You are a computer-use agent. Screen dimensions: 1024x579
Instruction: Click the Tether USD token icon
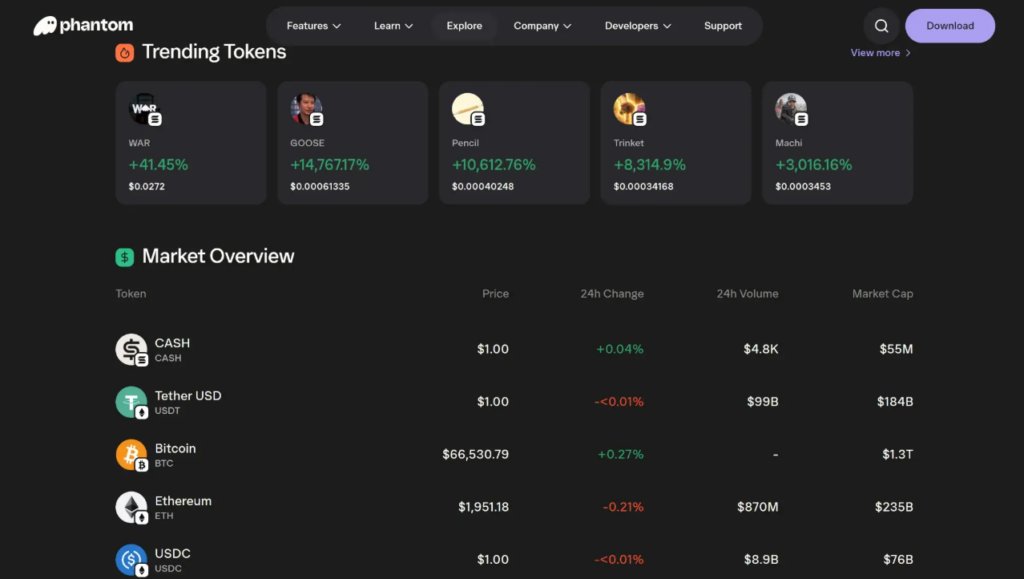coord(131,402)
